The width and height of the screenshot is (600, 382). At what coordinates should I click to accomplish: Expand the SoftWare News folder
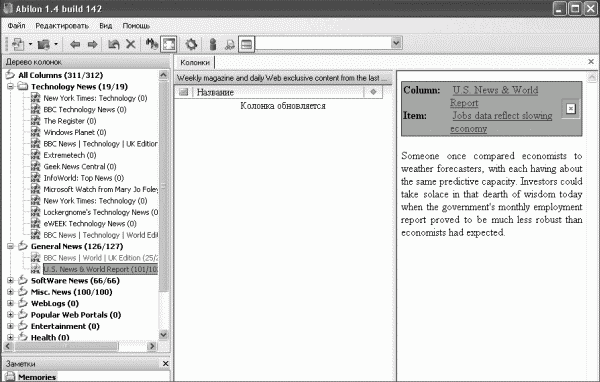coord(10,281)
